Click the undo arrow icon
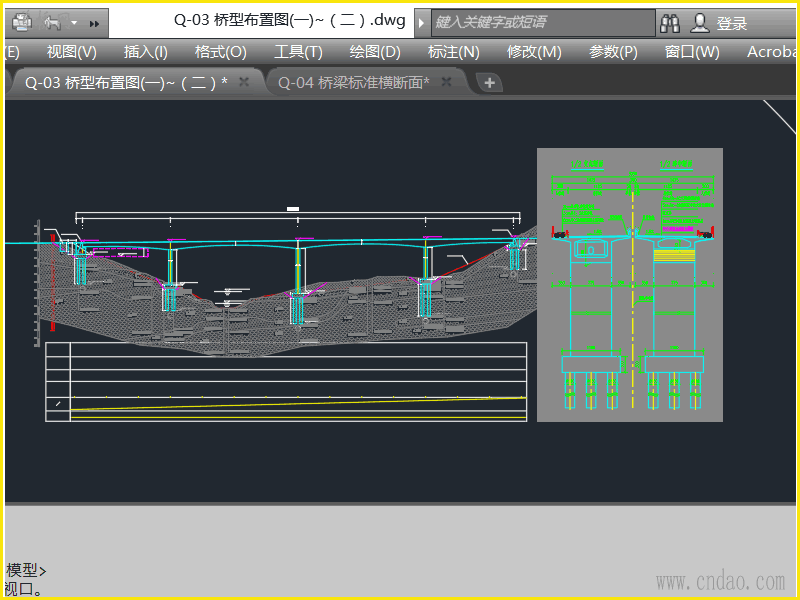Screen dimensions: 800x600 [52, 21]
